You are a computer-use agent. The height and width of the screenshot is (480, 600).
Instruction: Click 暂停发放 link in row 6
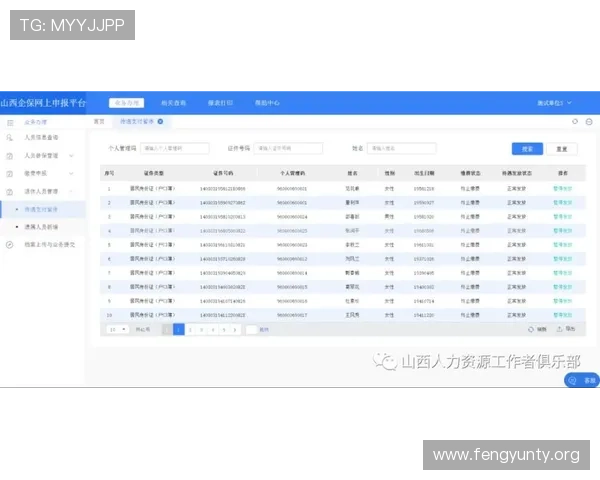[562, 259]
